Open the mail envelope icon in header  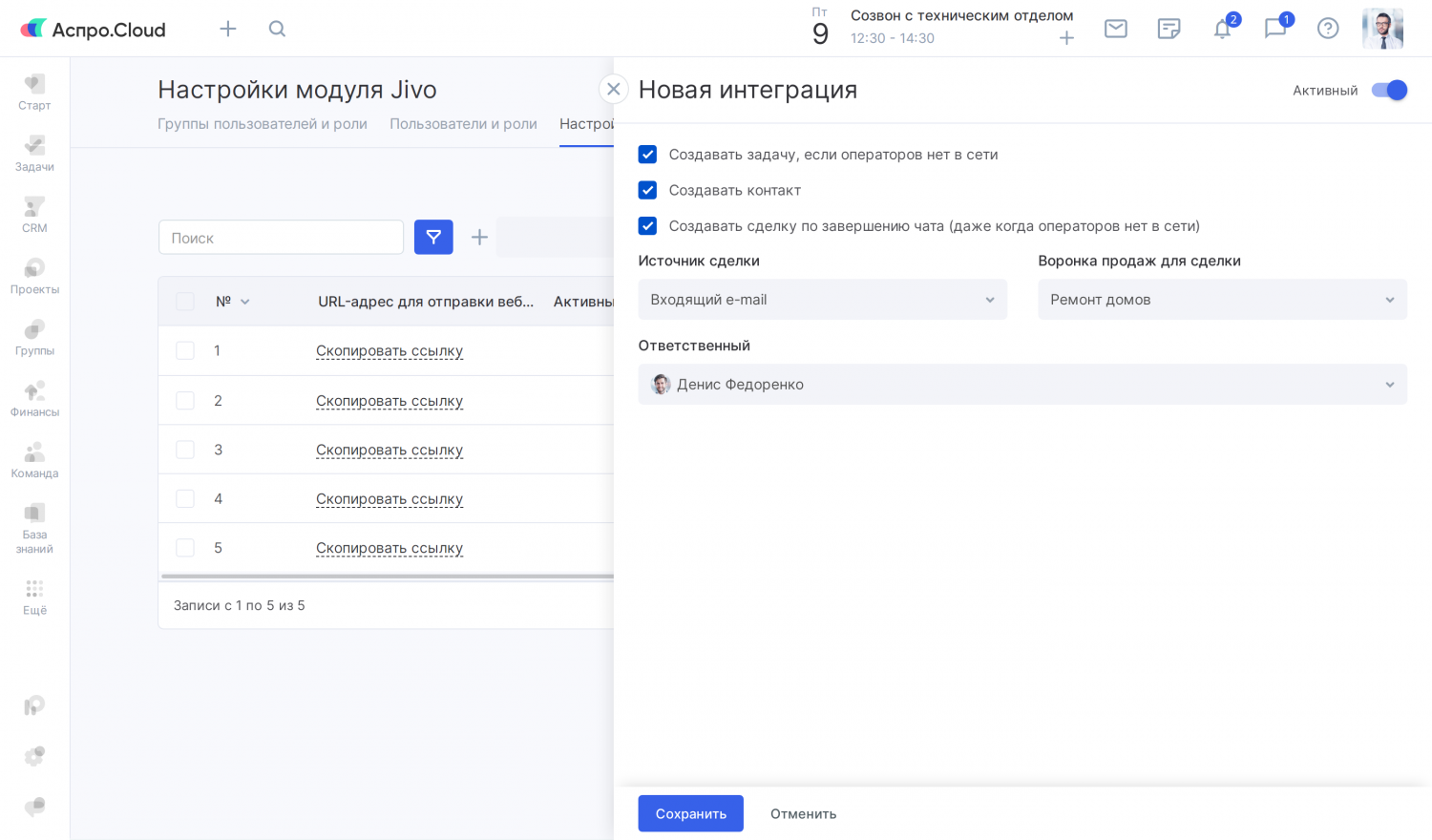pos(1115,29)
